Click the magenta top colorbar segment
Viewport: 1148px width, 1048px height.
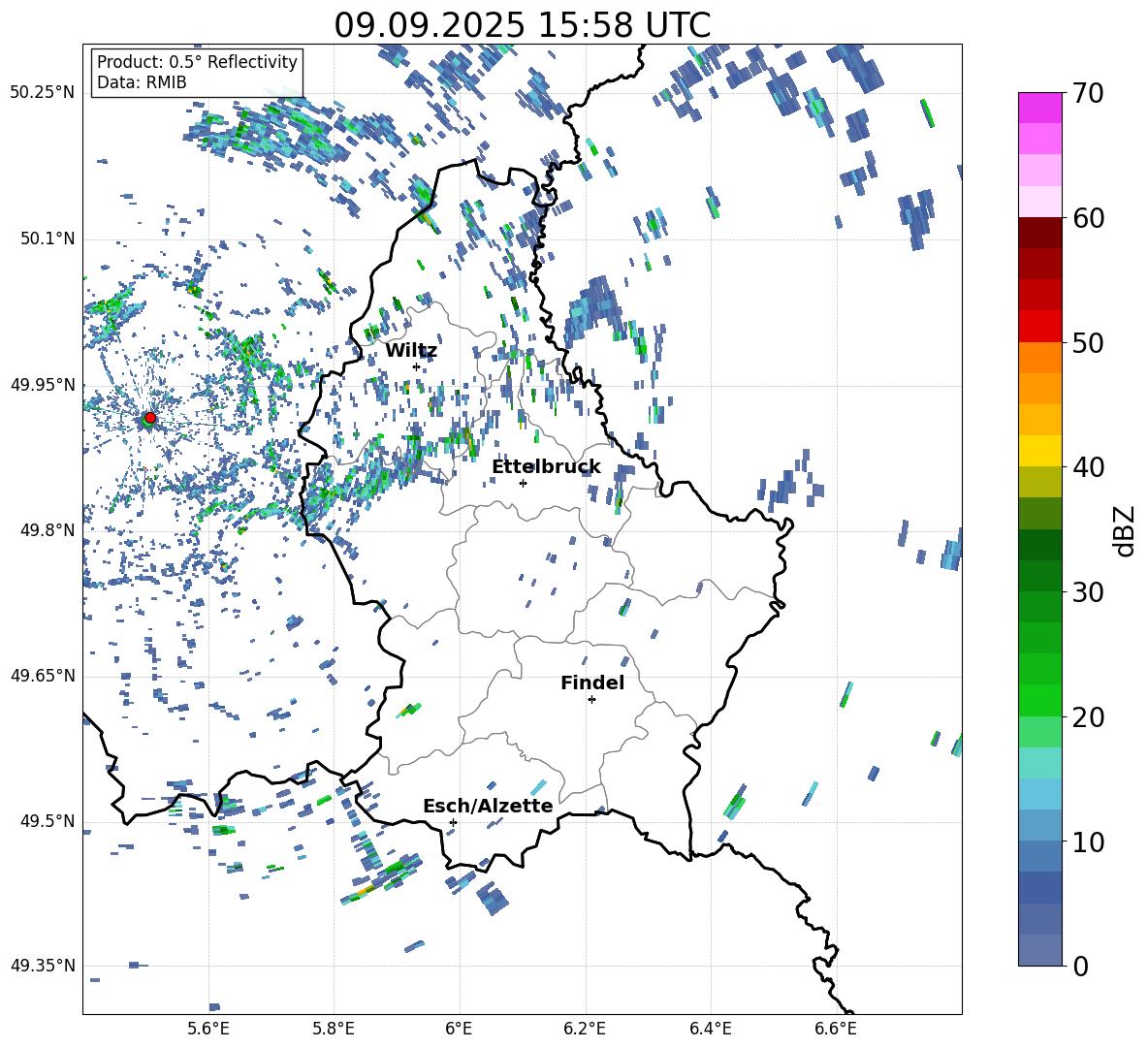click(x=1040, y=108)
